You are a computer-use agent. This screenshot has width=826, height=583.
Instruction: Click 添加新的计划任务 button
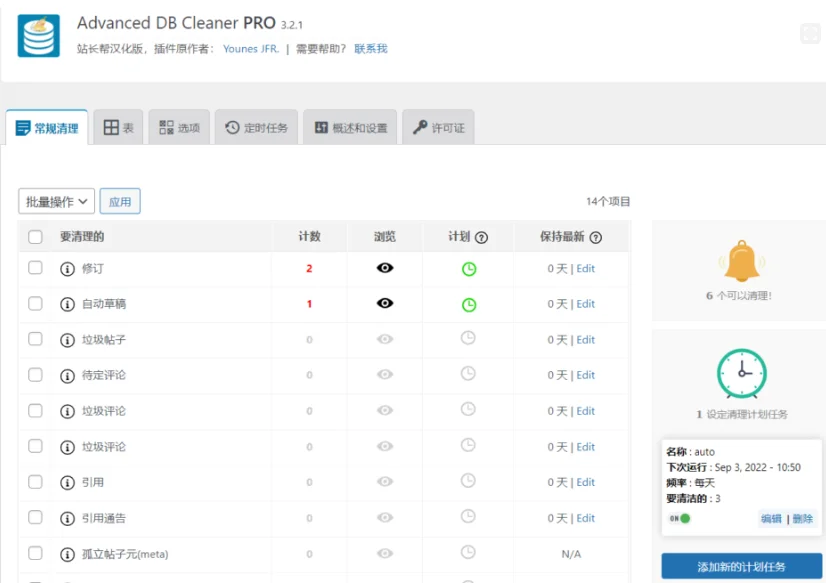(741, 567)
